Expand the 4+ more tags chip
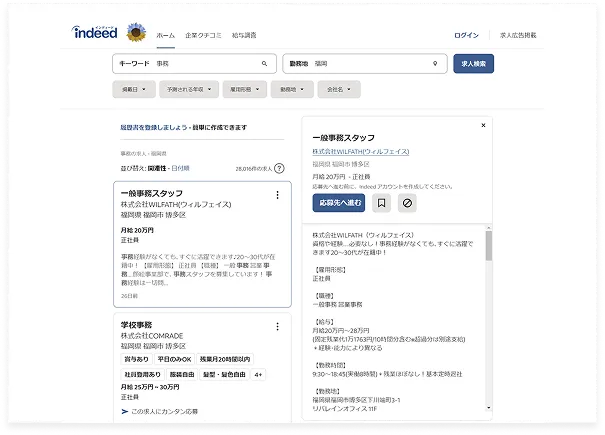 click(x=258, y=375)
